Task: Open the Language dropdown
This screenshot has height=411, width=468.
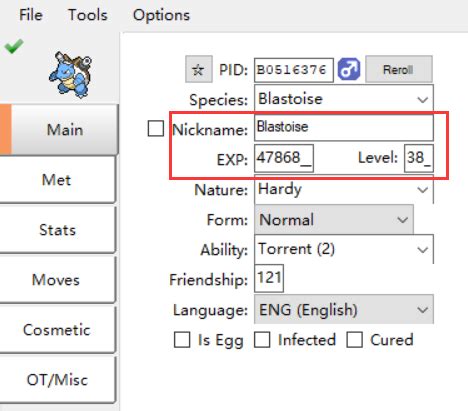Action: (344, 310)
